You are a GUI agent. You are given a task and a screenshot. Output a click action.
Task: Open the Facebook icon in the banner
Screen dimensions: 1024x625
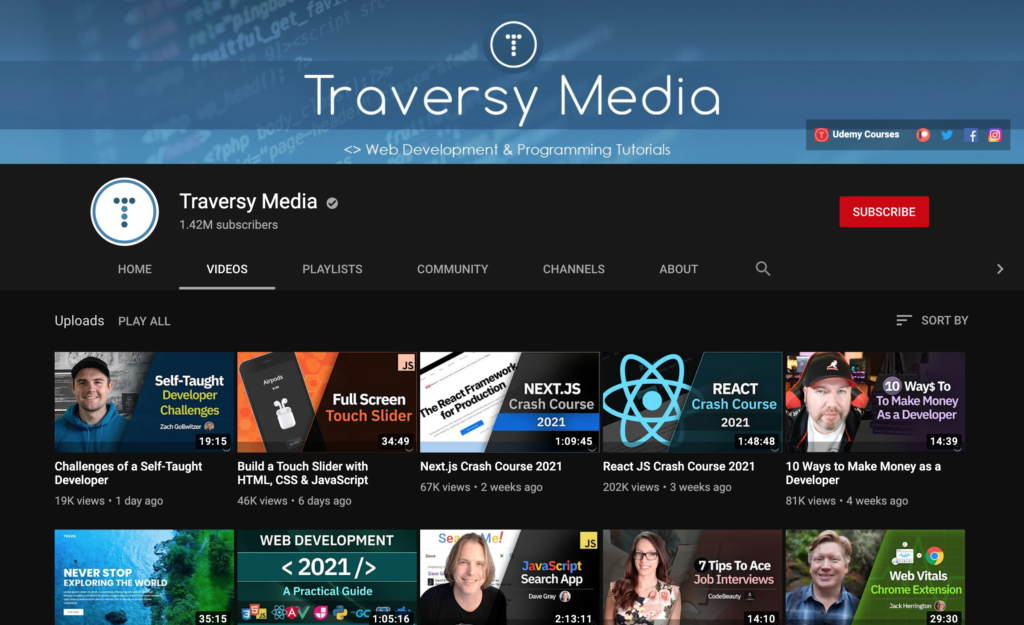pos(971,134)
